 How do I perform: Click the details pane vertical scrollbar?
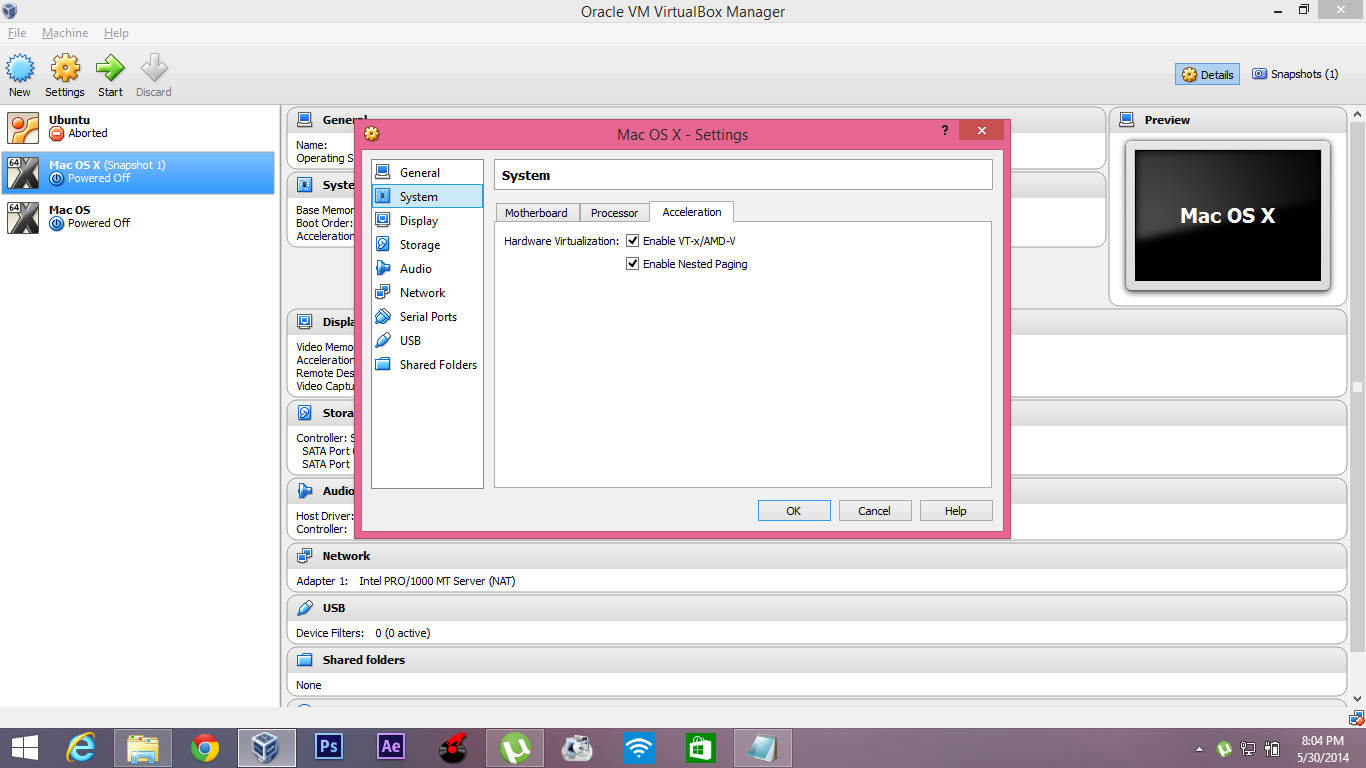coord(1357,387)
